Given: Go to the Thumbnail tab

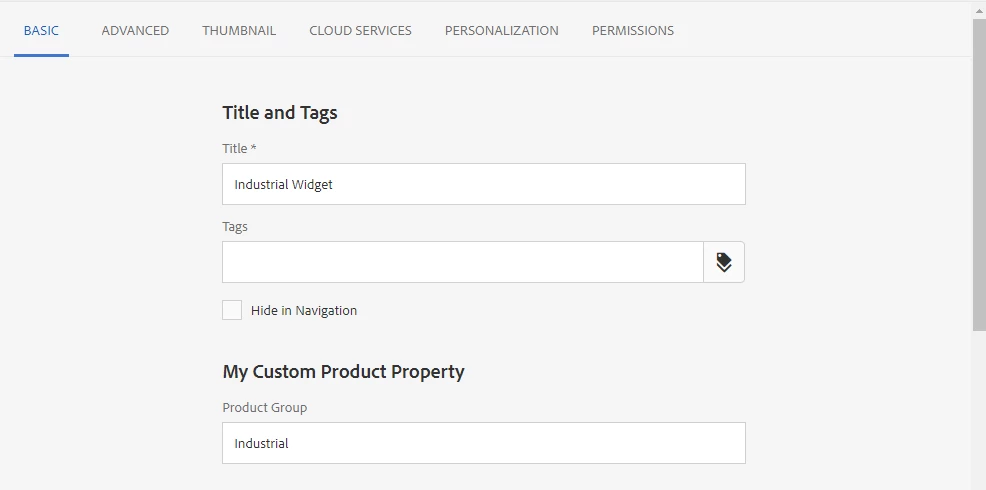Looking at the screenshot, I should 239,30.
